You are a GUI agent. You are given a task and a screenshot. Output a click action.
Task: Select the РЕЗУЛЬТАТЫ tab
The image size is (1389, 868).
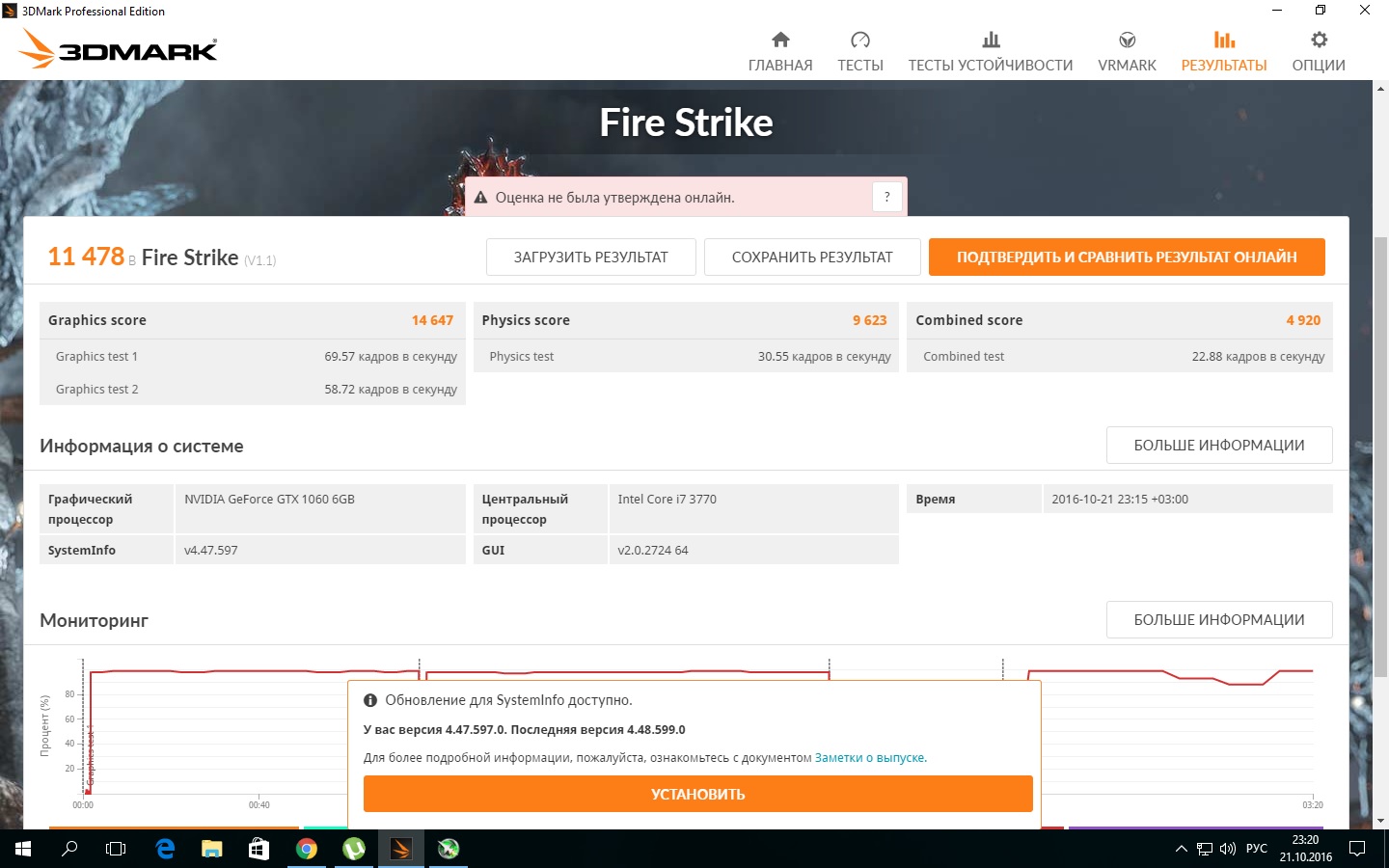click(x=1224, y=51)
